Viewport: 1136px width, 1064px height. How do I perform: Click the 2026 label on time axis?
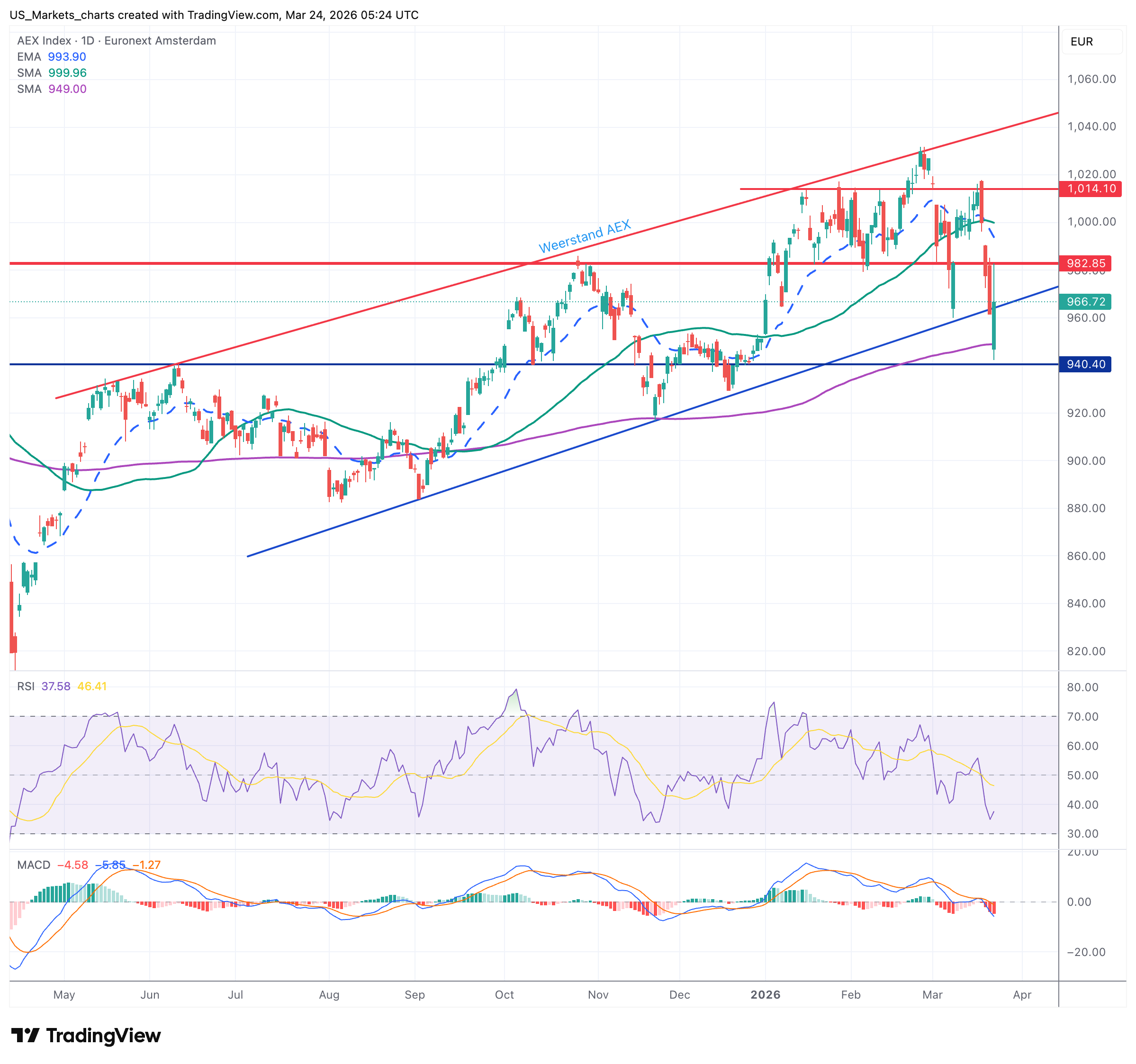pos(765,994)
